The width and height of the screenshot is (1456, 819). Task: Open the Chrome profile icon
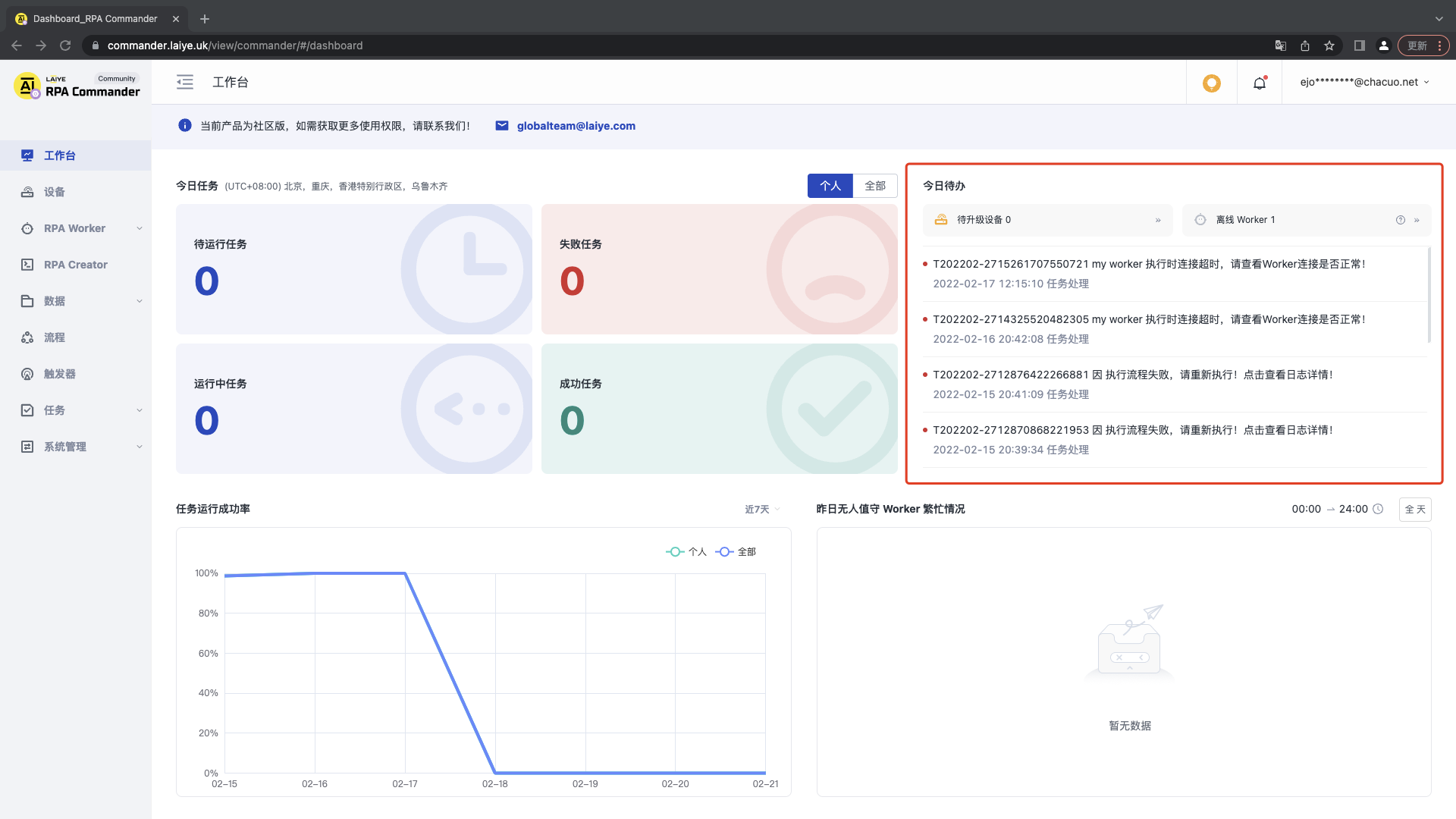1384,45
